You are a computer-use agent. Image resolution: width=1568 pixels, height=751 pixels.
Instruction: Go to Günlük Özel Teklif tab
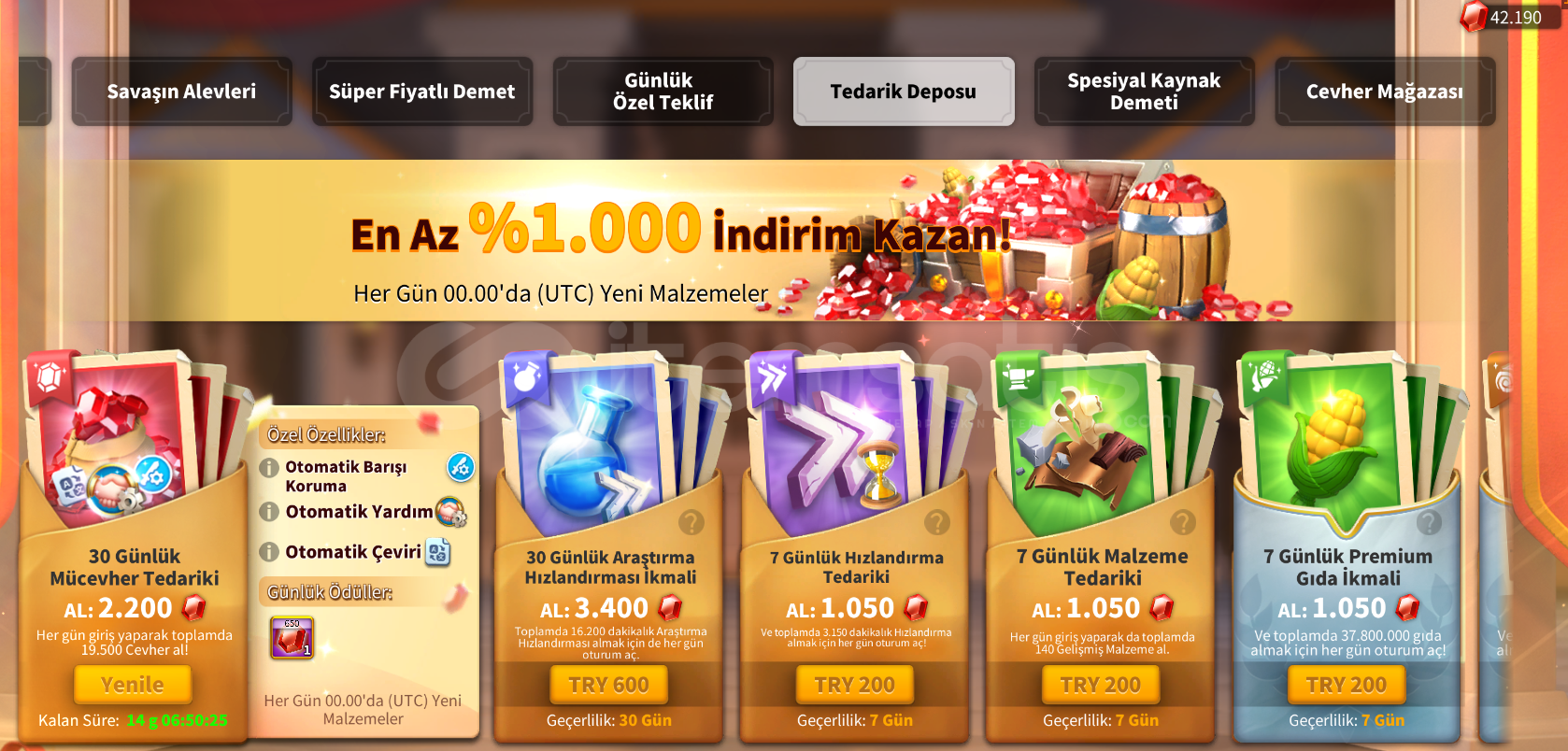[x=663, y=92]
